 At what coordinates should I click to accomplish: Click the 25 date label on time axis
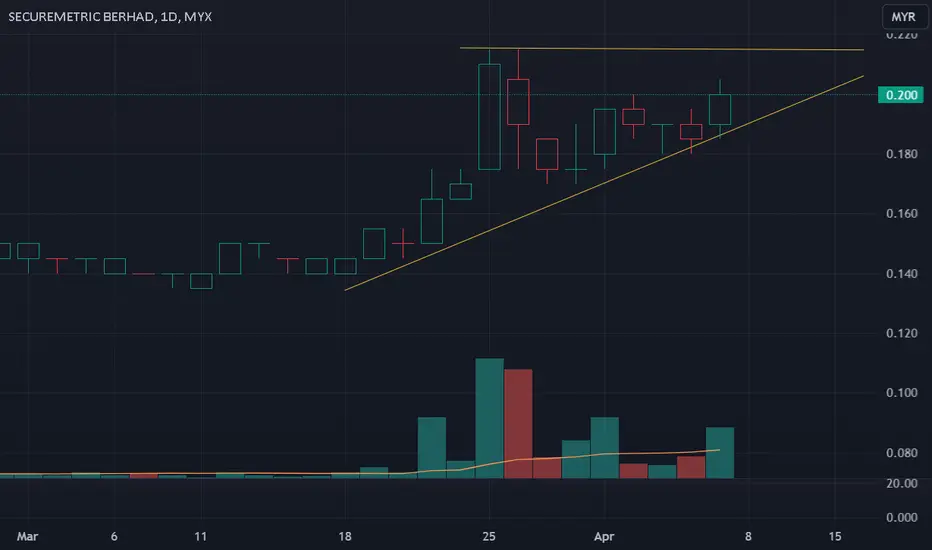tap(489, 536)
